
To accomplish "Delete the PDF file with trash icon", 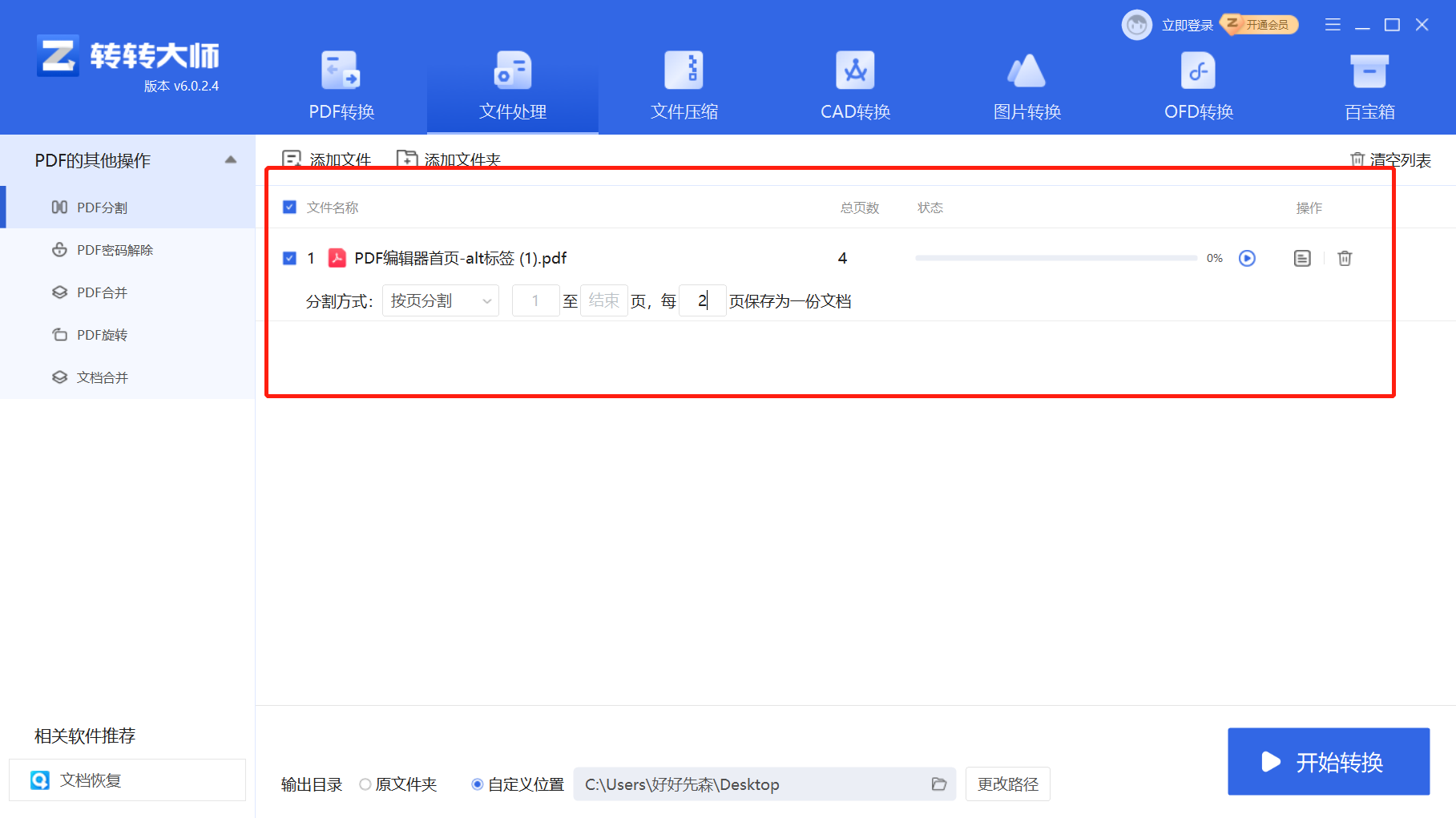I will (x=1345, y=258).
